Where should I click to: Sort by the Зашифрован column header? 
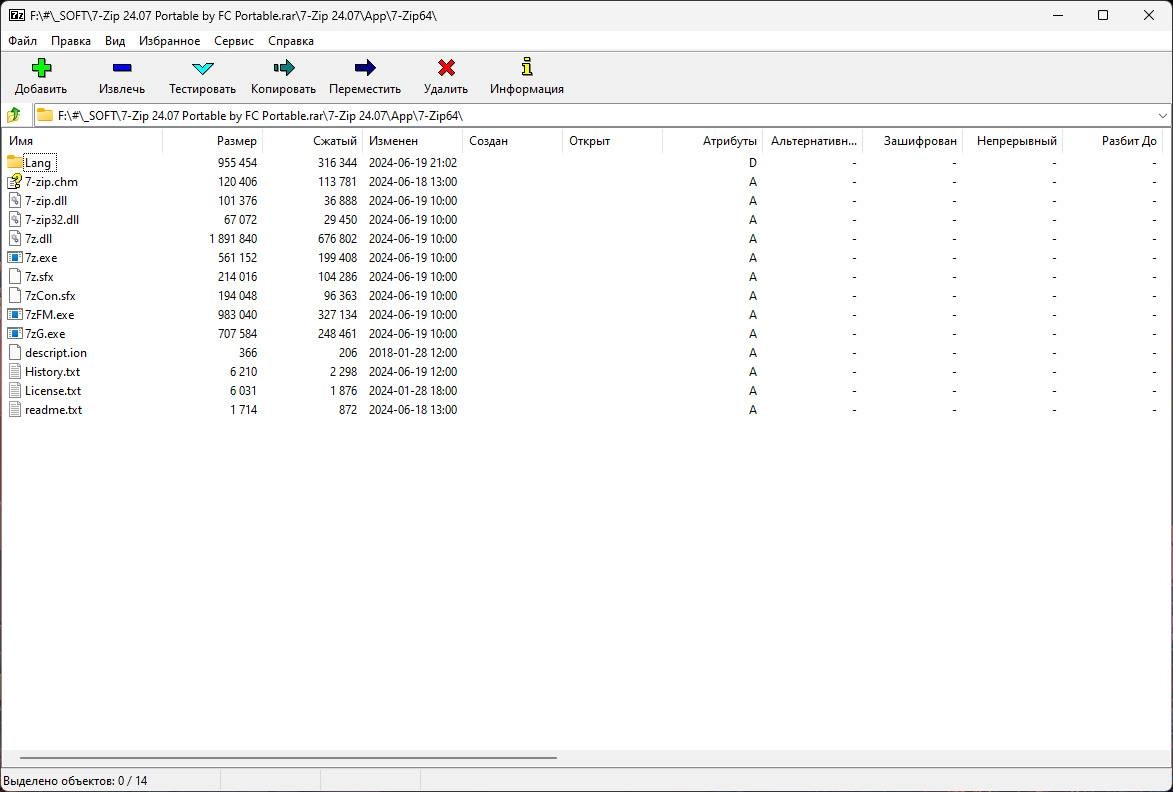913,141
